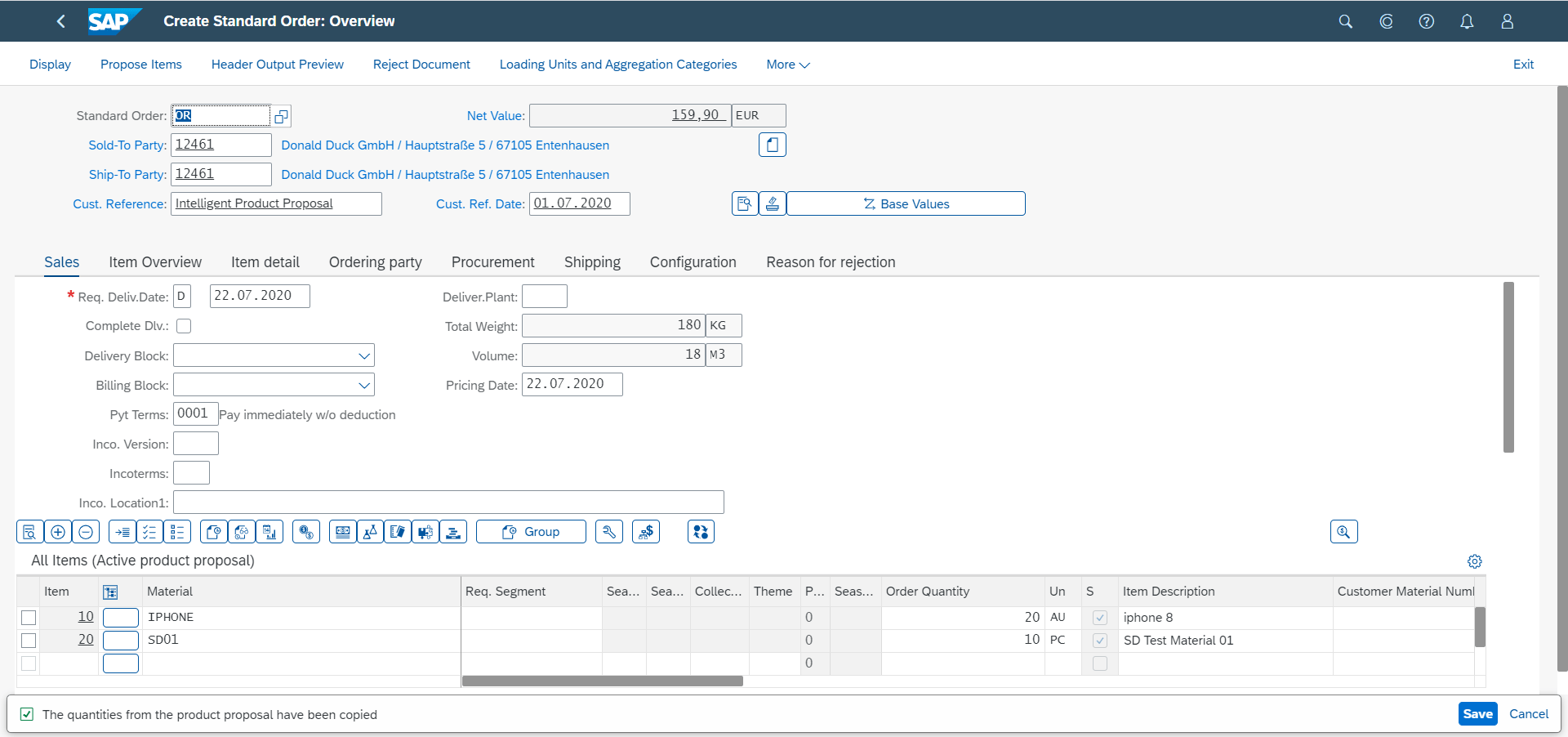Viewport: 1568px width, 737px height.
Task: Select the checkbox for item 10 IPHONE
Action: tap(29, 618)
